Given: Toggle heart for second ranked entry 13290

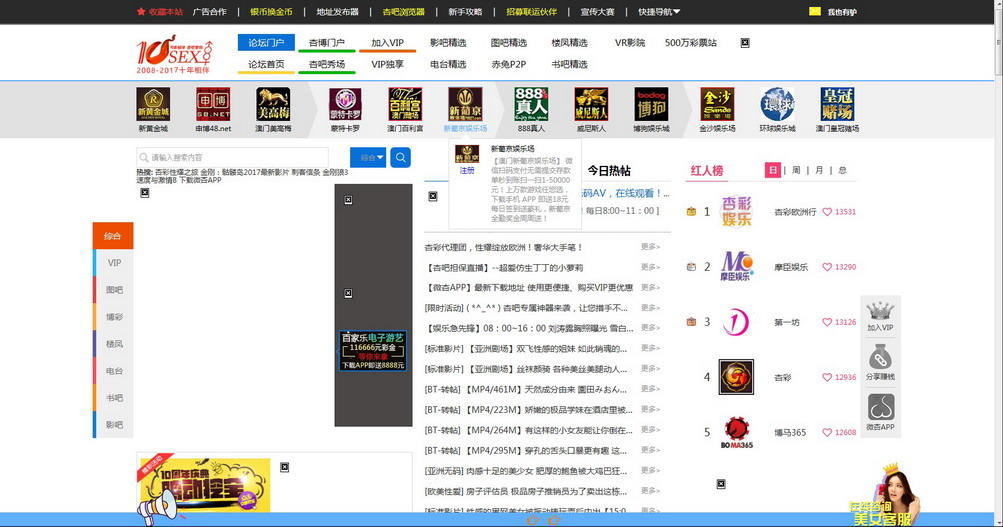Looking at the screenshot, I should coord(827,267).
